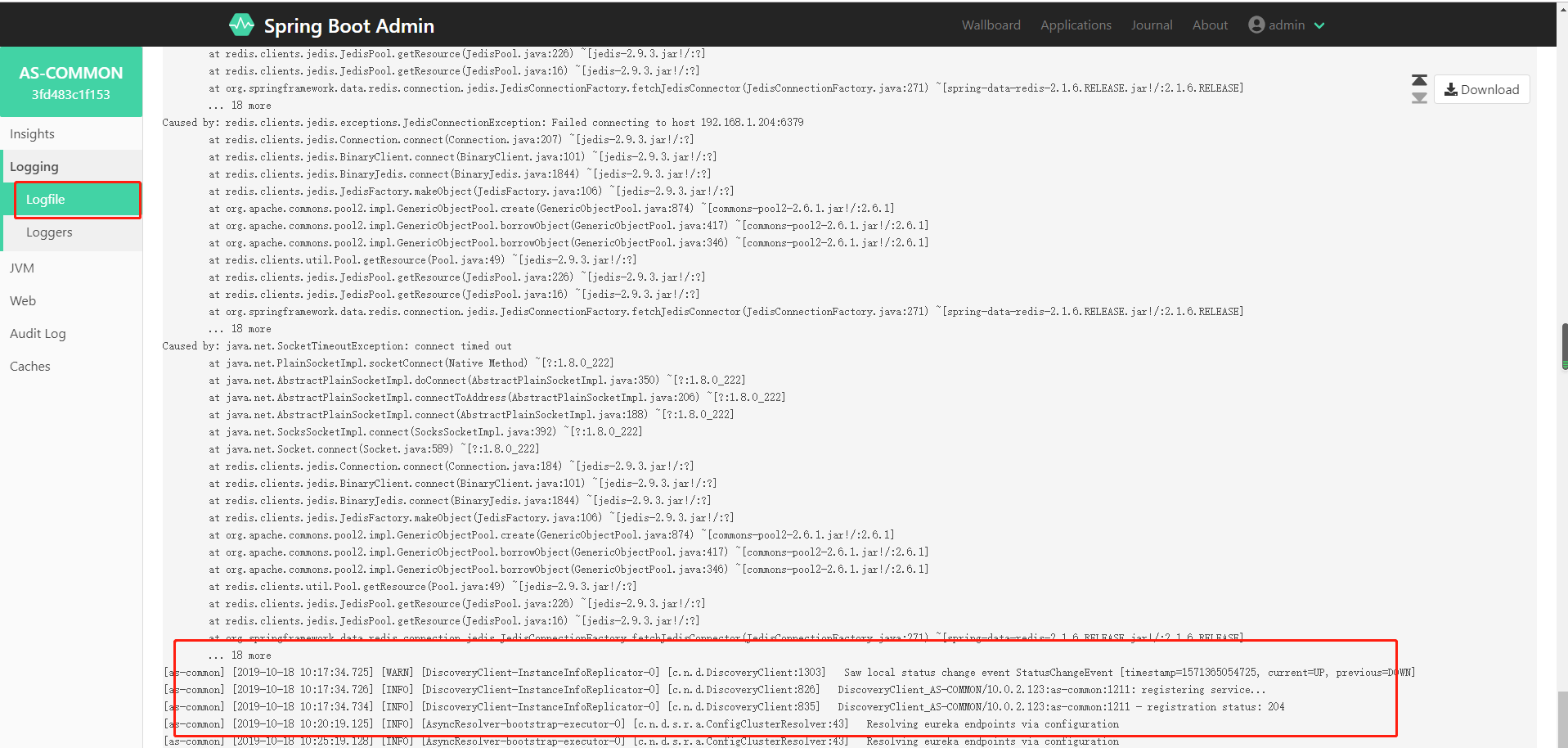Click the 10:20:19.125 'Resolving eureka endpoints' line

point(641,724)
